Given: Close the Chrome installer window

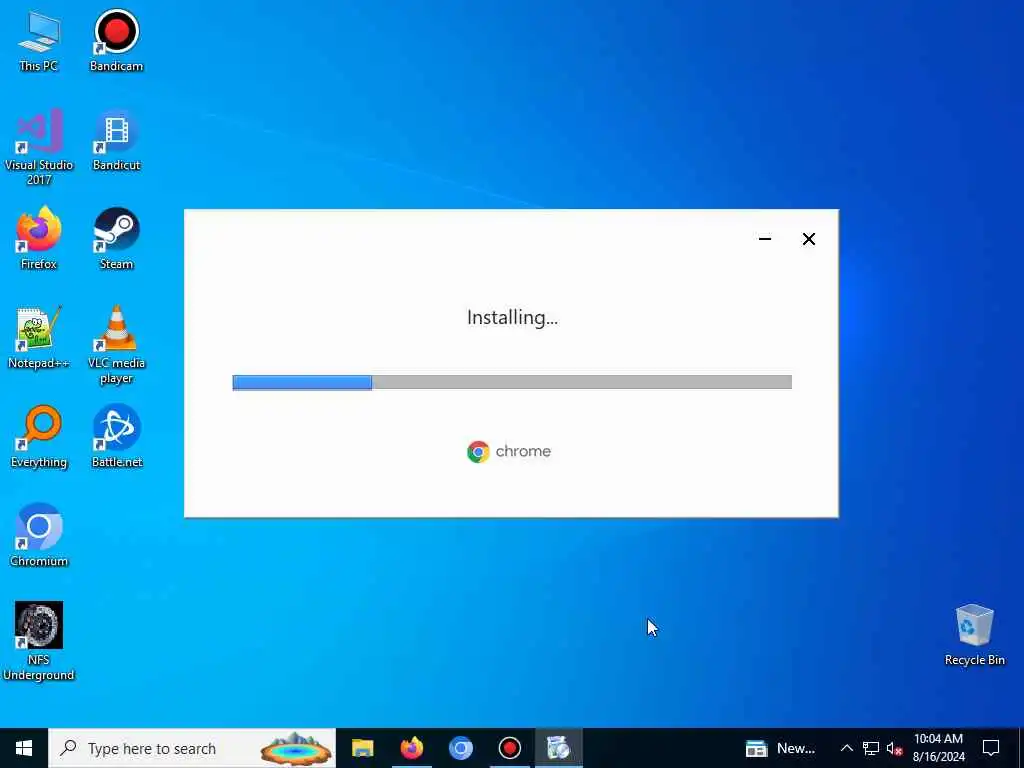Looking at the screenshot, I should pos(808,239).
